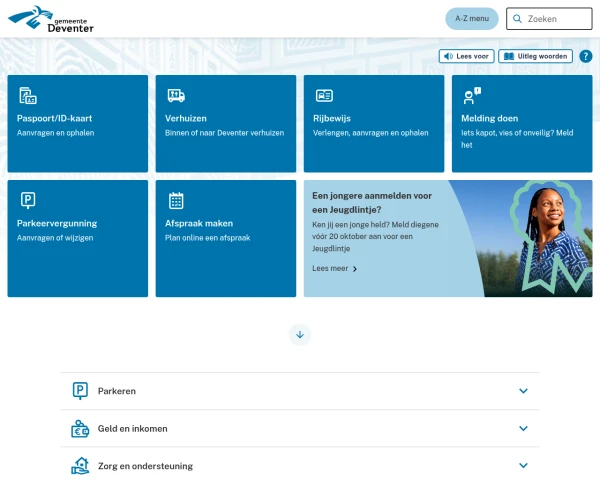Click the circular down arrow icon
Image resolution: width=600 pixels, height=480 pixels.
tap(300, 335)
